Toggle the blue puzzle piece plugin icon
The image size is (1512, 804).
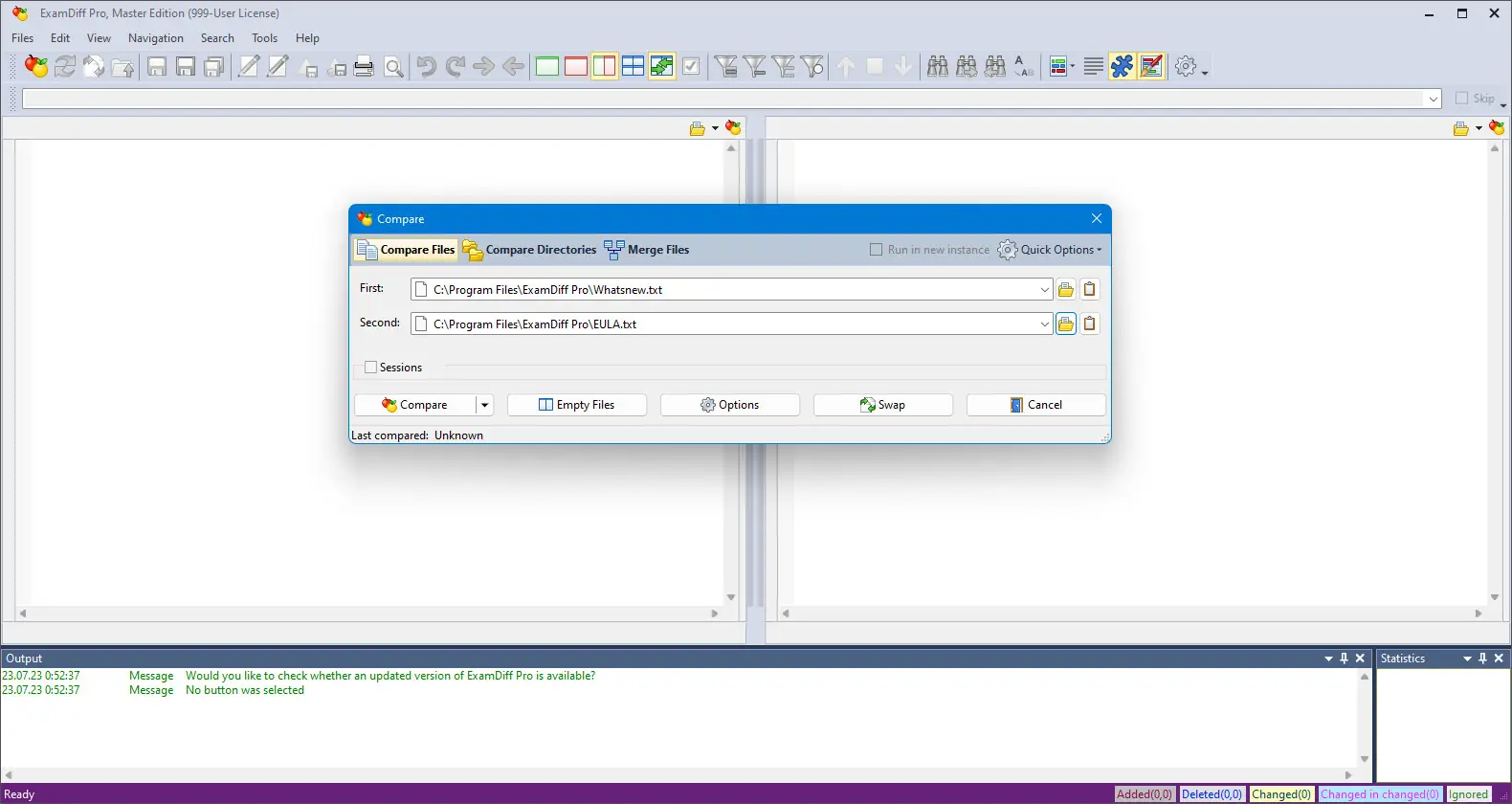point(1123,66)
